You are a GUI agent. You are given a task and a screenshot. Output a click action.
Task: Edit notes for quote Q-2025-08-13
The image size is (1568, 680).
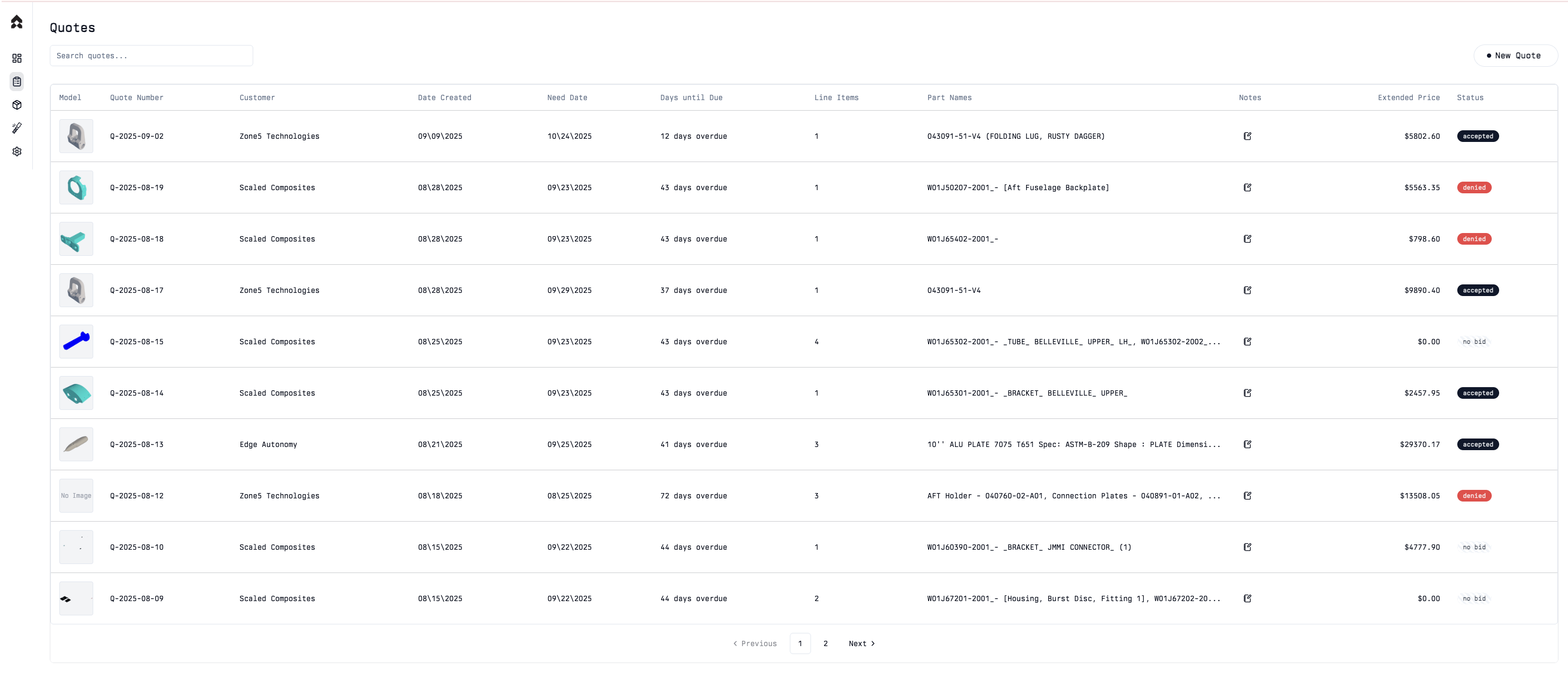1247,444
